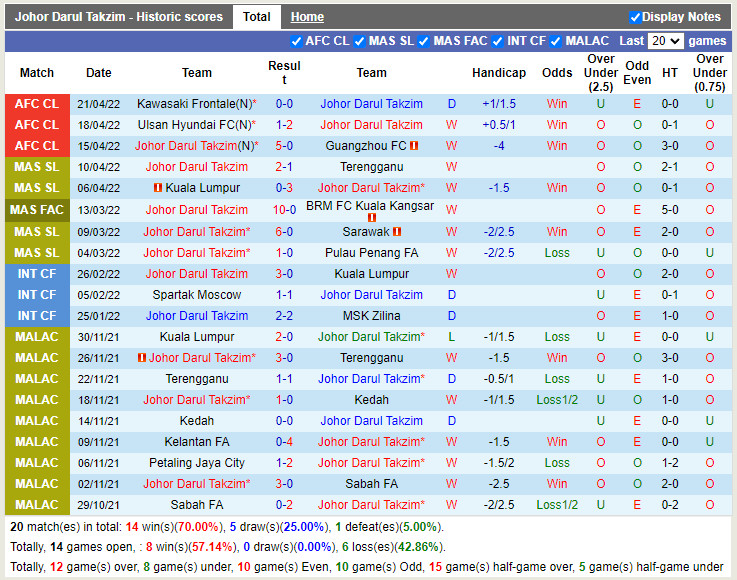Image resolution: width=737 pixels, height=580 pixels.
Task: Click the red card icon beside Kuala Lumpur 06/04/22
Action: click(x=158, y=188)
